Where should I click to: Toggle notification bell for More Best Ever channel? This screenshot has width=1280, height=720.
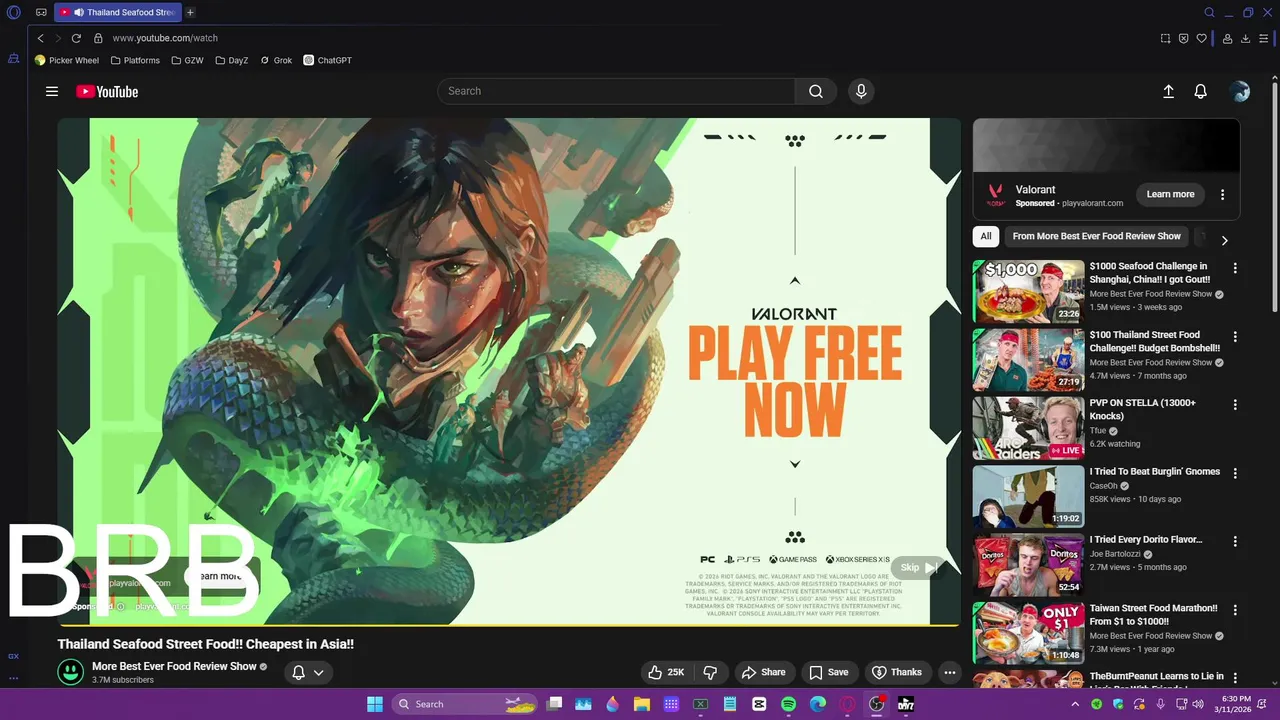click(307, 672)
